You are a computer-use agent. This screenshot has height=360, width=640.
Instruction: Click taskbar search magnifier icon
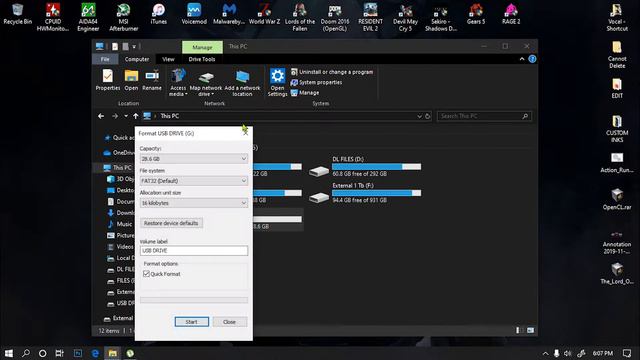[26, 353]
